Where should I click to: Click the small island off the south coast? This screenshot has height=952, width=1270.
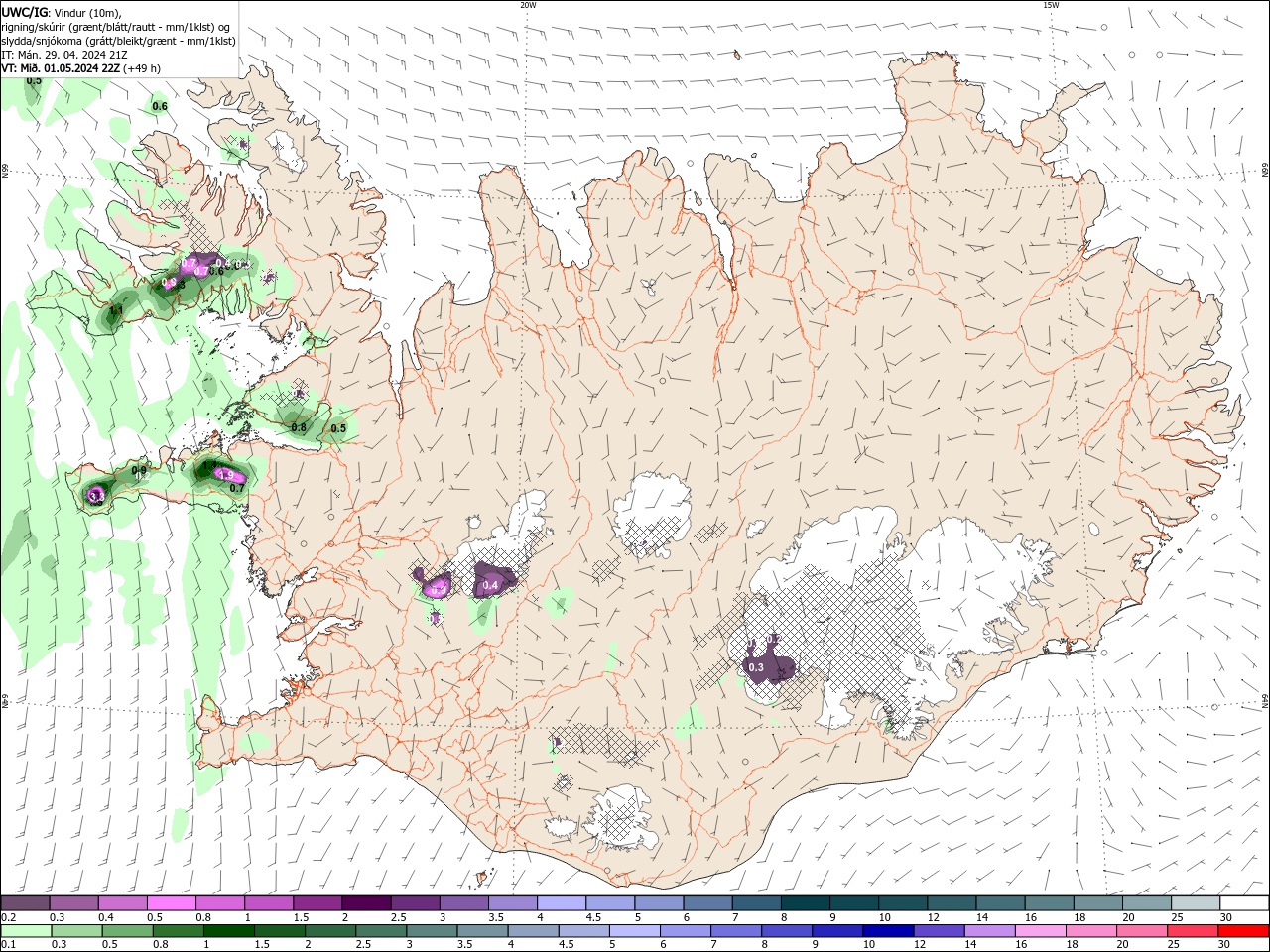(483, 877)
